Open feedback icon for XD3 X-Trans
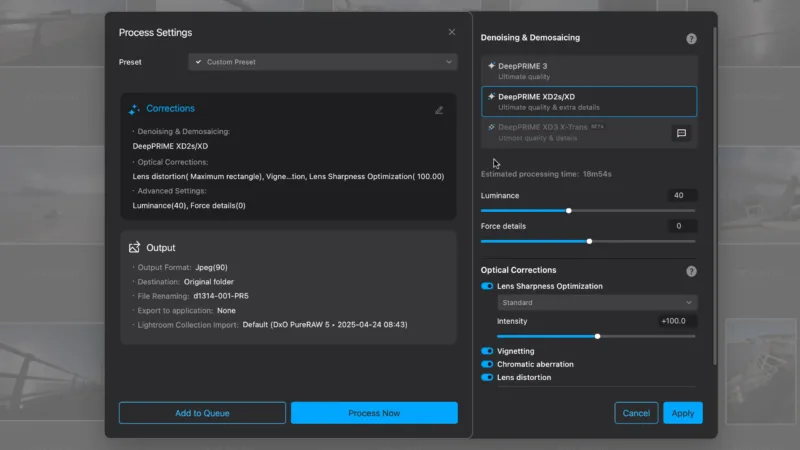This screenshot has height=450, width=800. tap(681, 133)
